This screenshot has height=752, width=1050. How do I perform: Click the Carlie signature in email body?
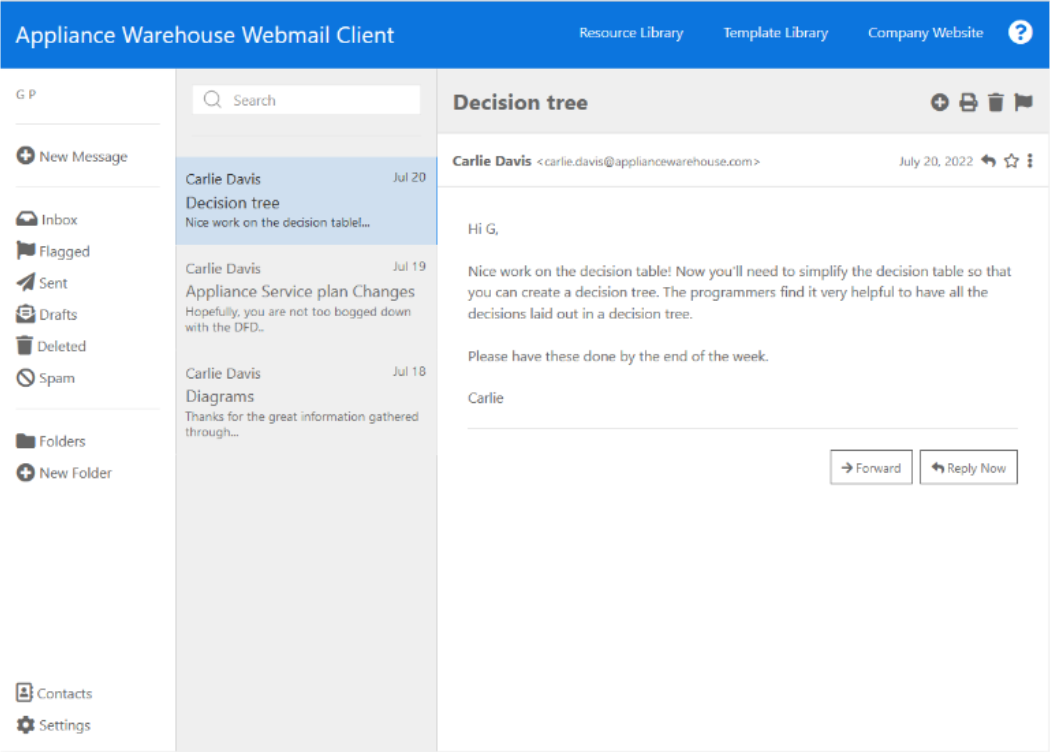coord(485,398)
